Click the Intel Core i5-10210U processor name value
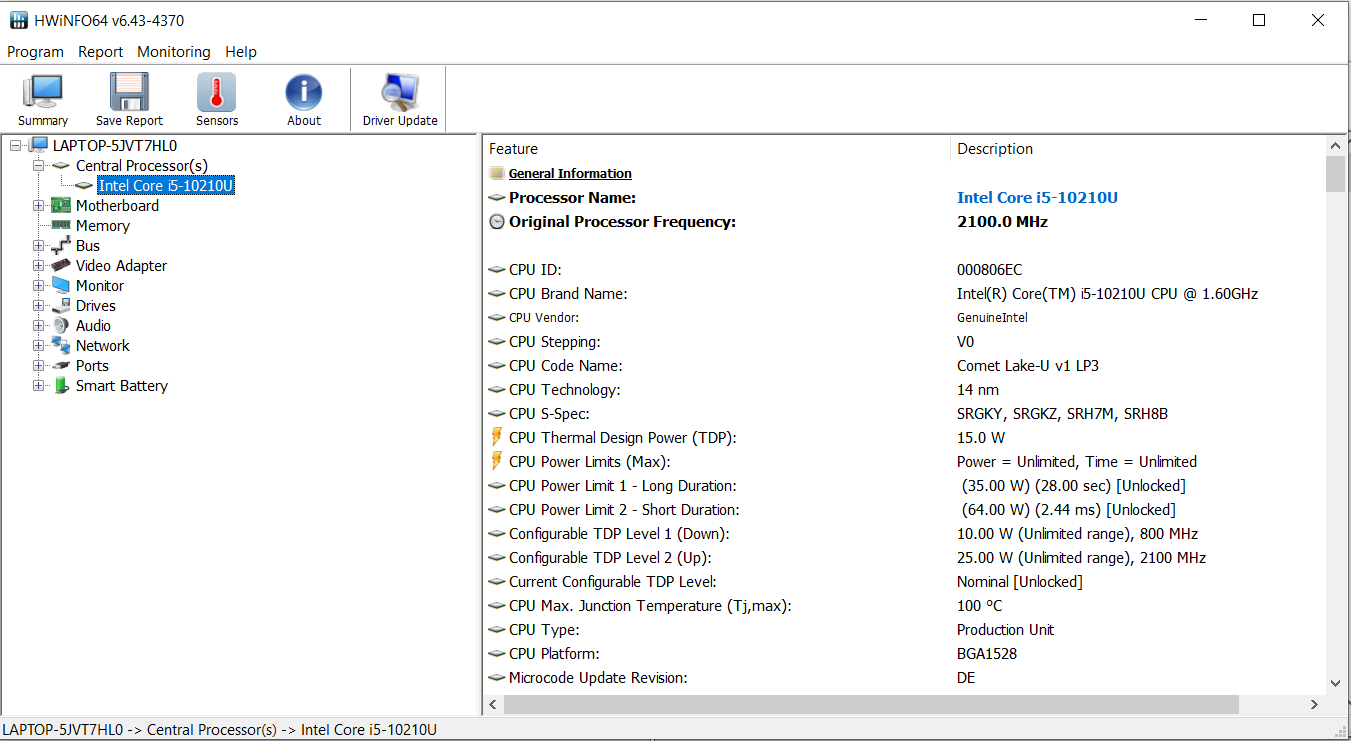The width and height of the screenshot is (1351, 741). [1037, 198]
